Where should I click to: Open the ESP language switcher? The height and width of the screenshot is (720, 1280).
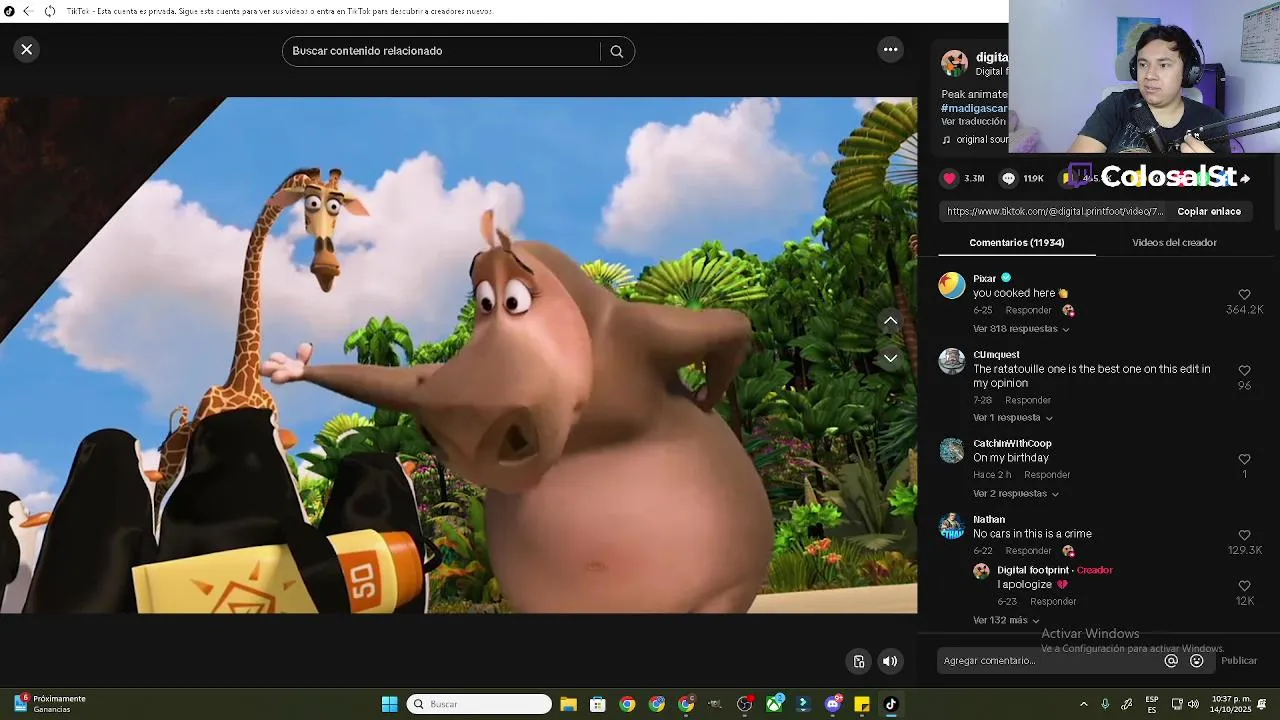[x=1152, y=704]
